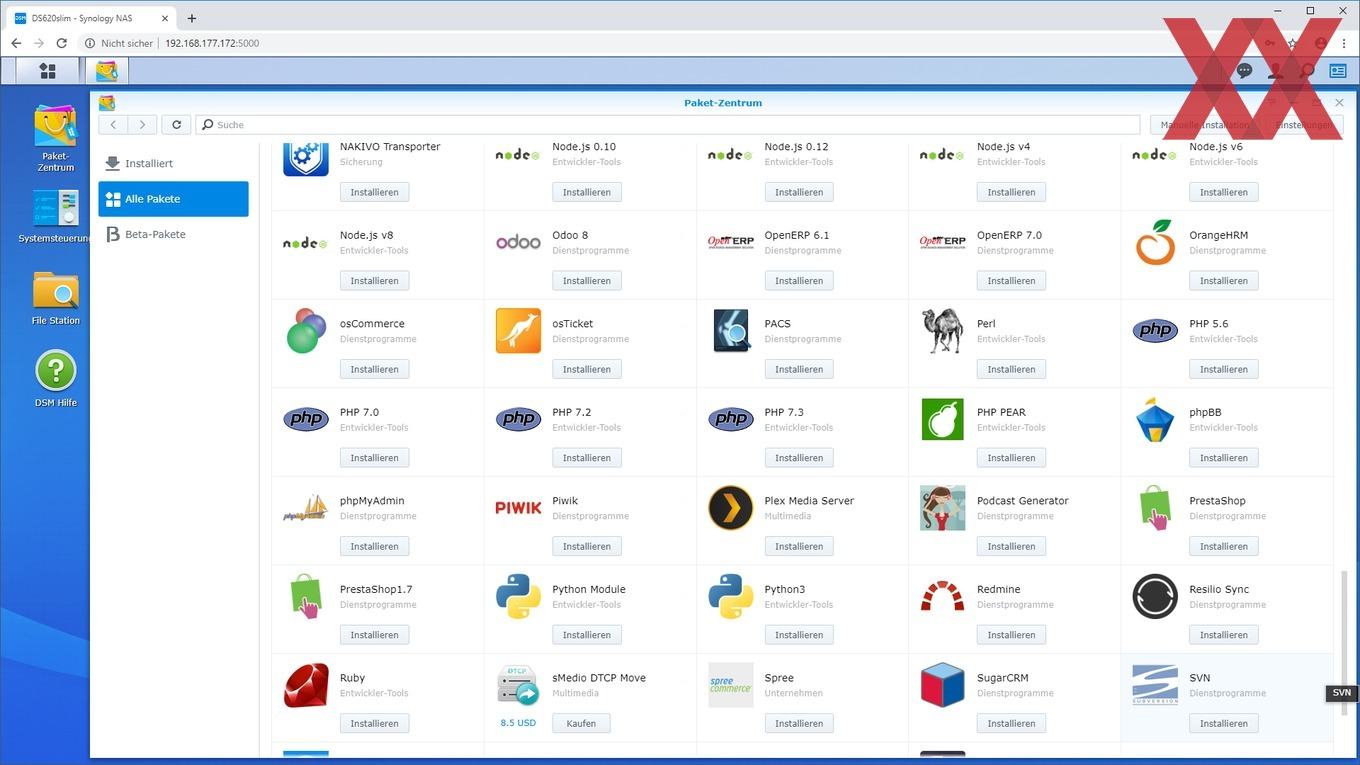The image size is (1360, 765).
Task: Click the SVN Subversion icon
Action: tap(1155, 685)
